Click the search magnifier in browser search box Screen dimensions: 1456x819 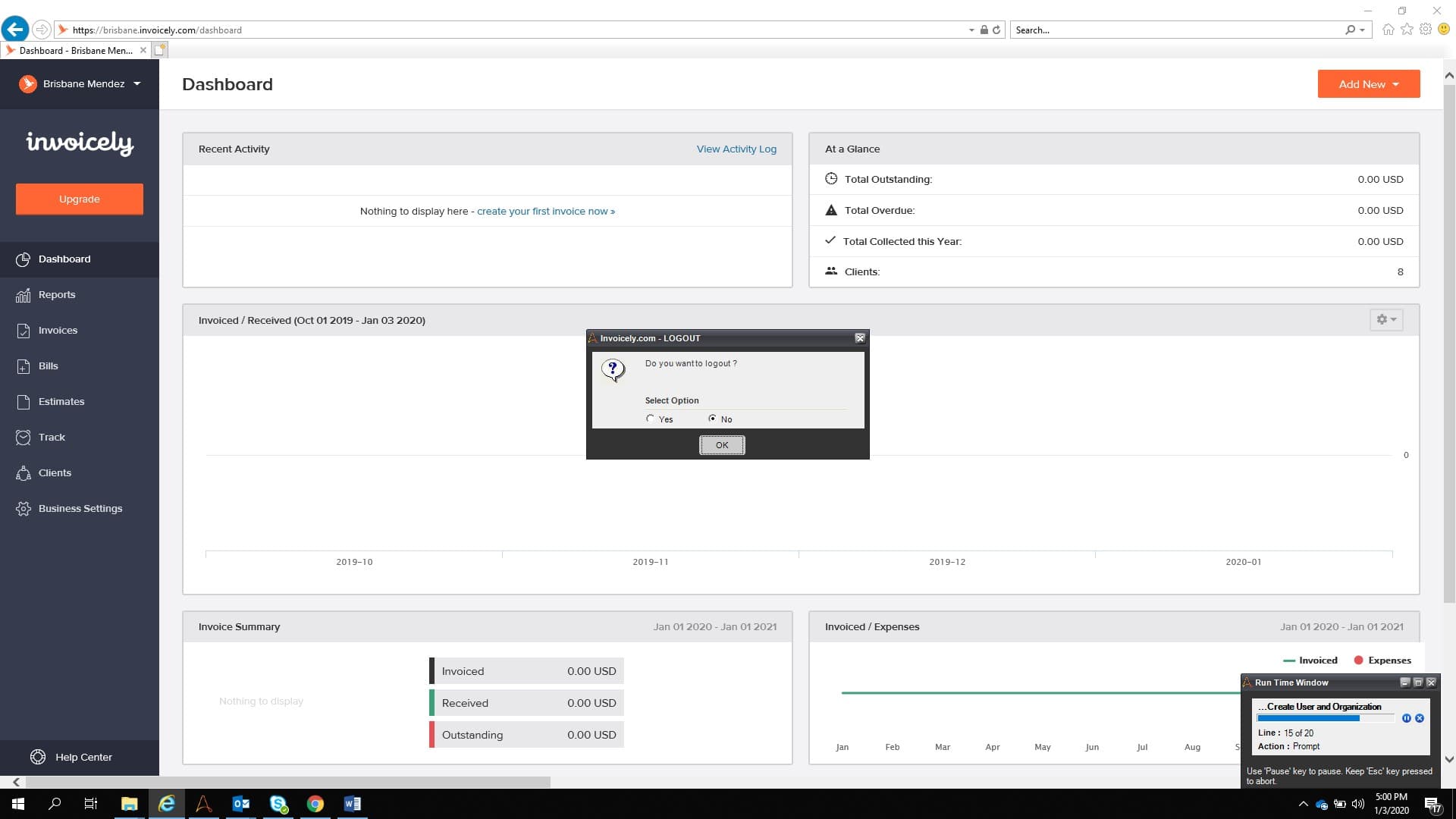(x=1350, y=30)
